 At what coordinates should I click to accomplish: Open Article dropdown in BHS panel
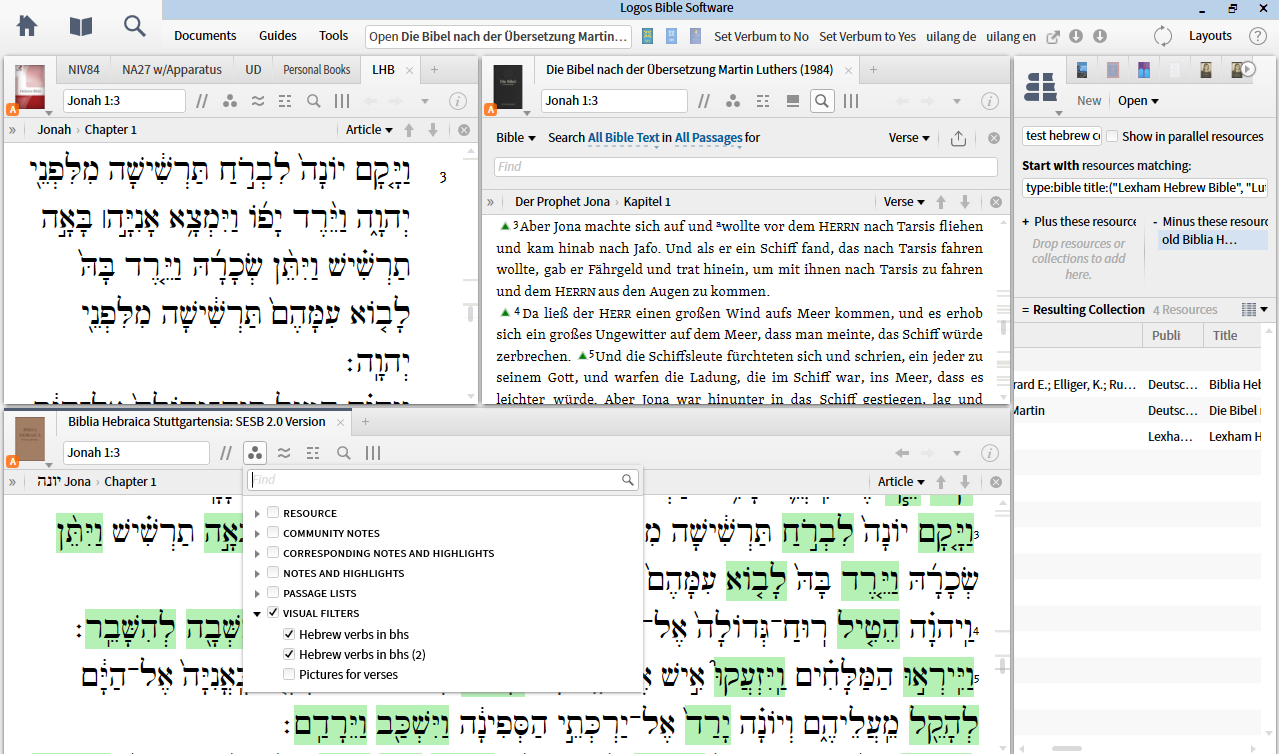coord(901,481)
